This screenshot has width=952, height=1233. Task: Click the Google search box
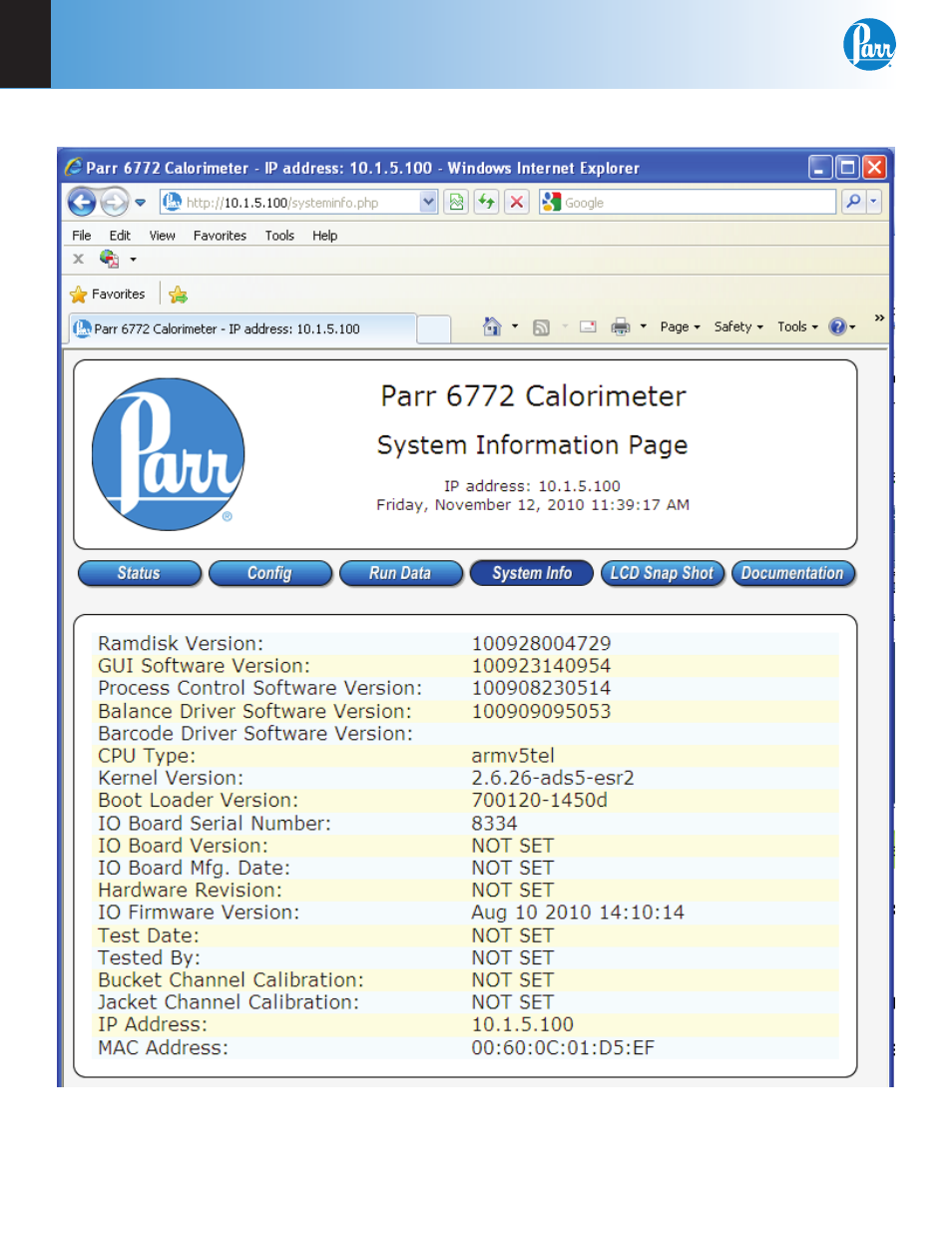pyautogui.click(x=688, y=202)
